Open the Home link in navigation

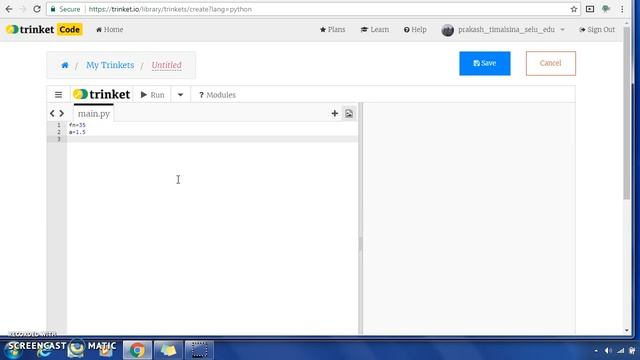coord(109,29)
